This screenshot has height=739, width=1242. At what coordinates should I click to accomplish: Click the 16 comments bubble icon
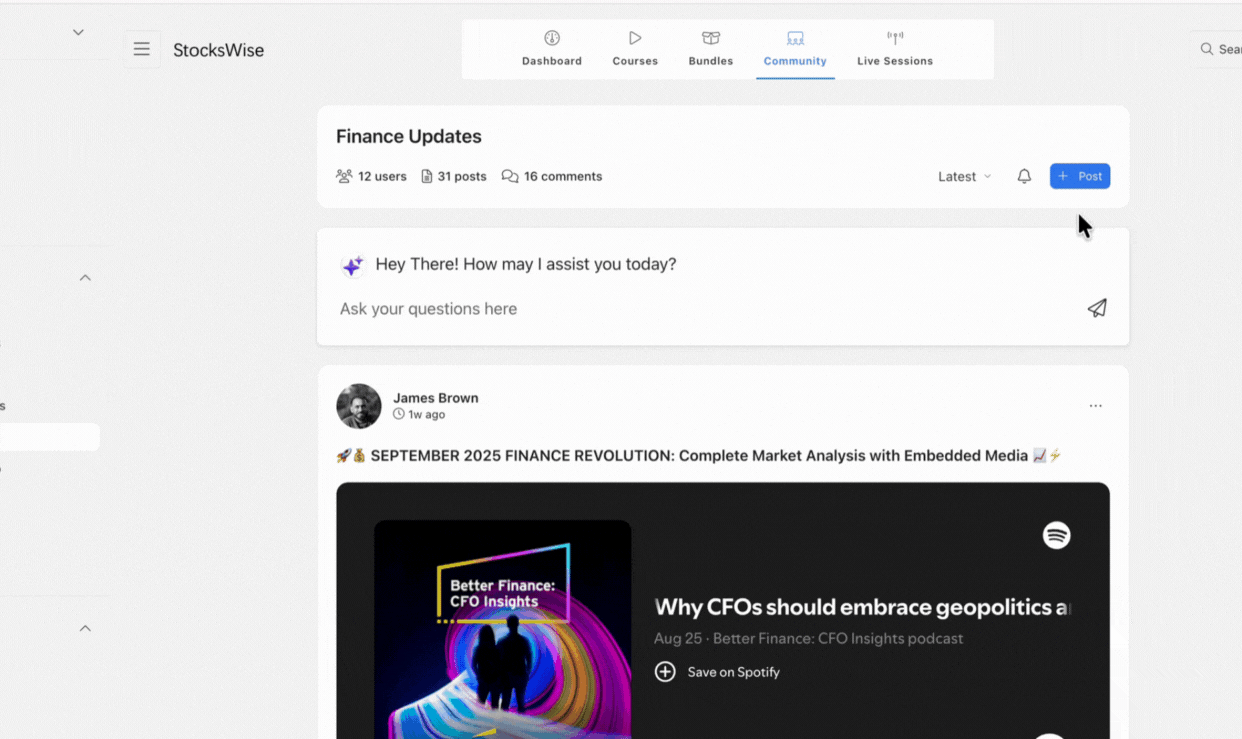pyautogui.click(x=510, y=176)
